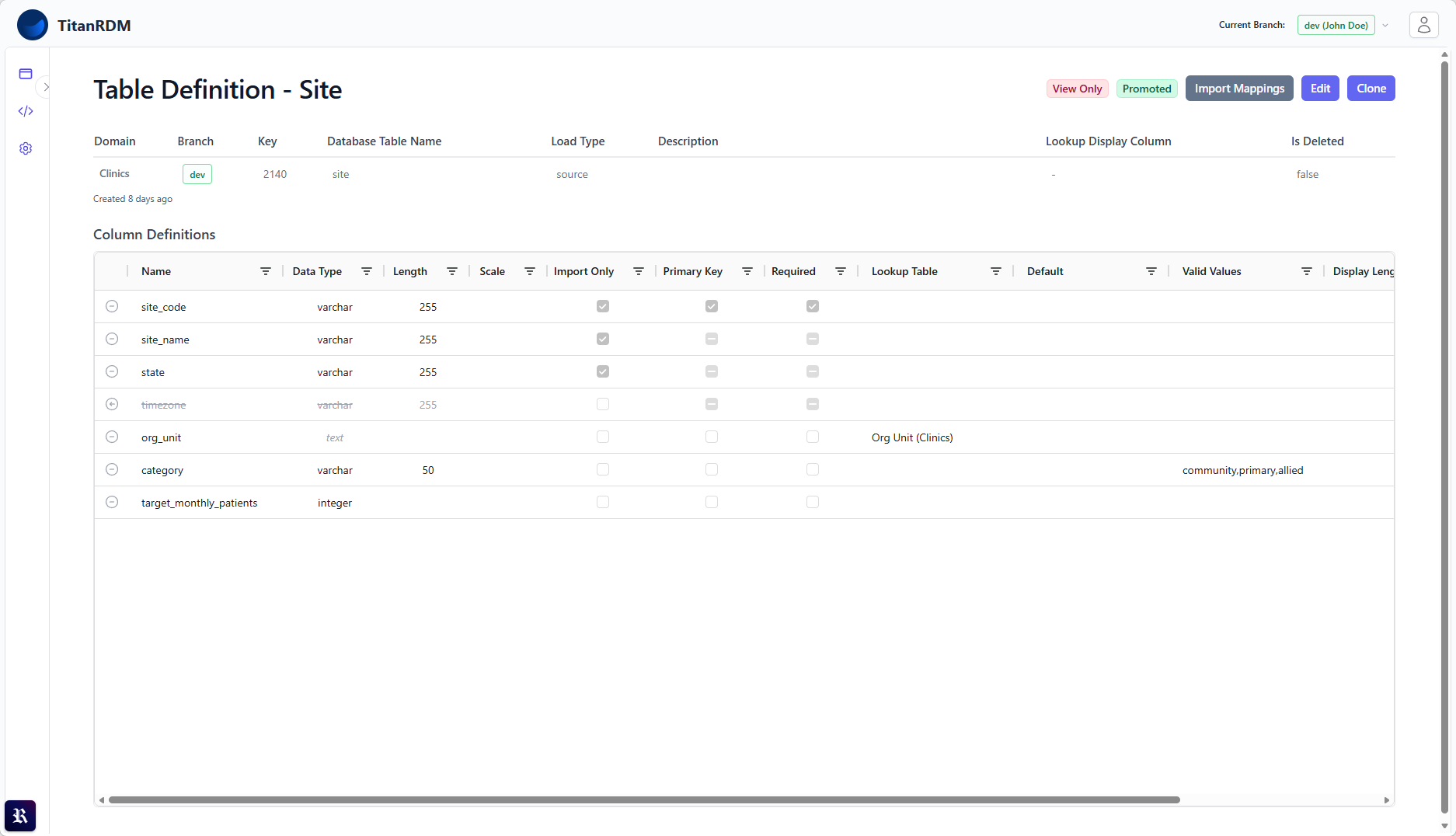Open the Name column filter menu
Screen dimensions: 1456x836
click(x=266, y=271)
